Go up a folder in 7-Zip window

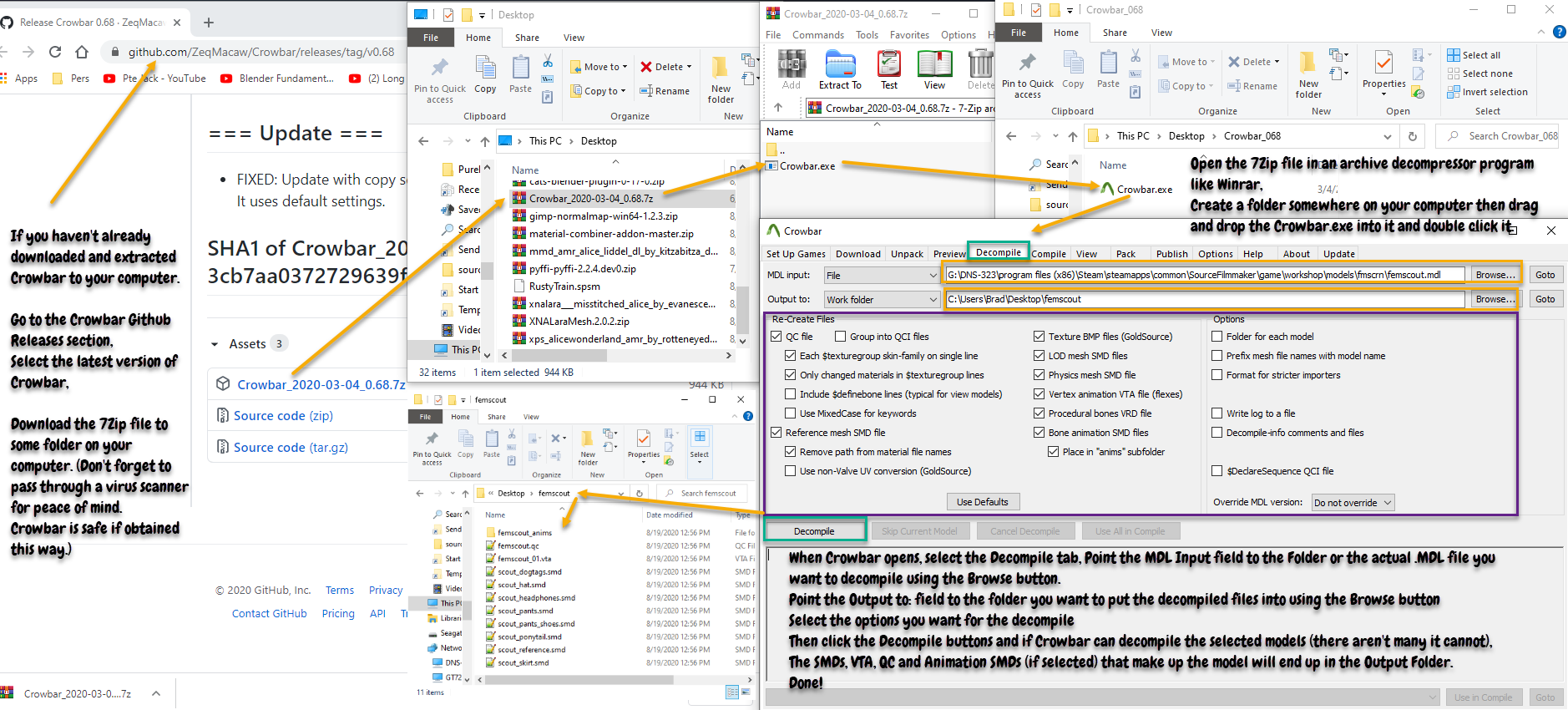[778, 107]
